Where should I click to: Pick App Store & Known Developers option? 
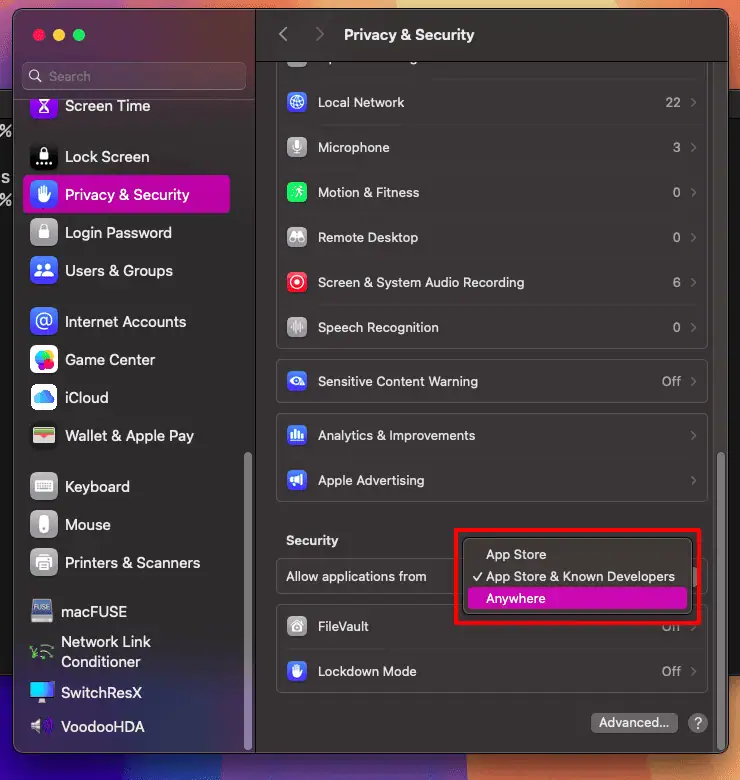580,576
